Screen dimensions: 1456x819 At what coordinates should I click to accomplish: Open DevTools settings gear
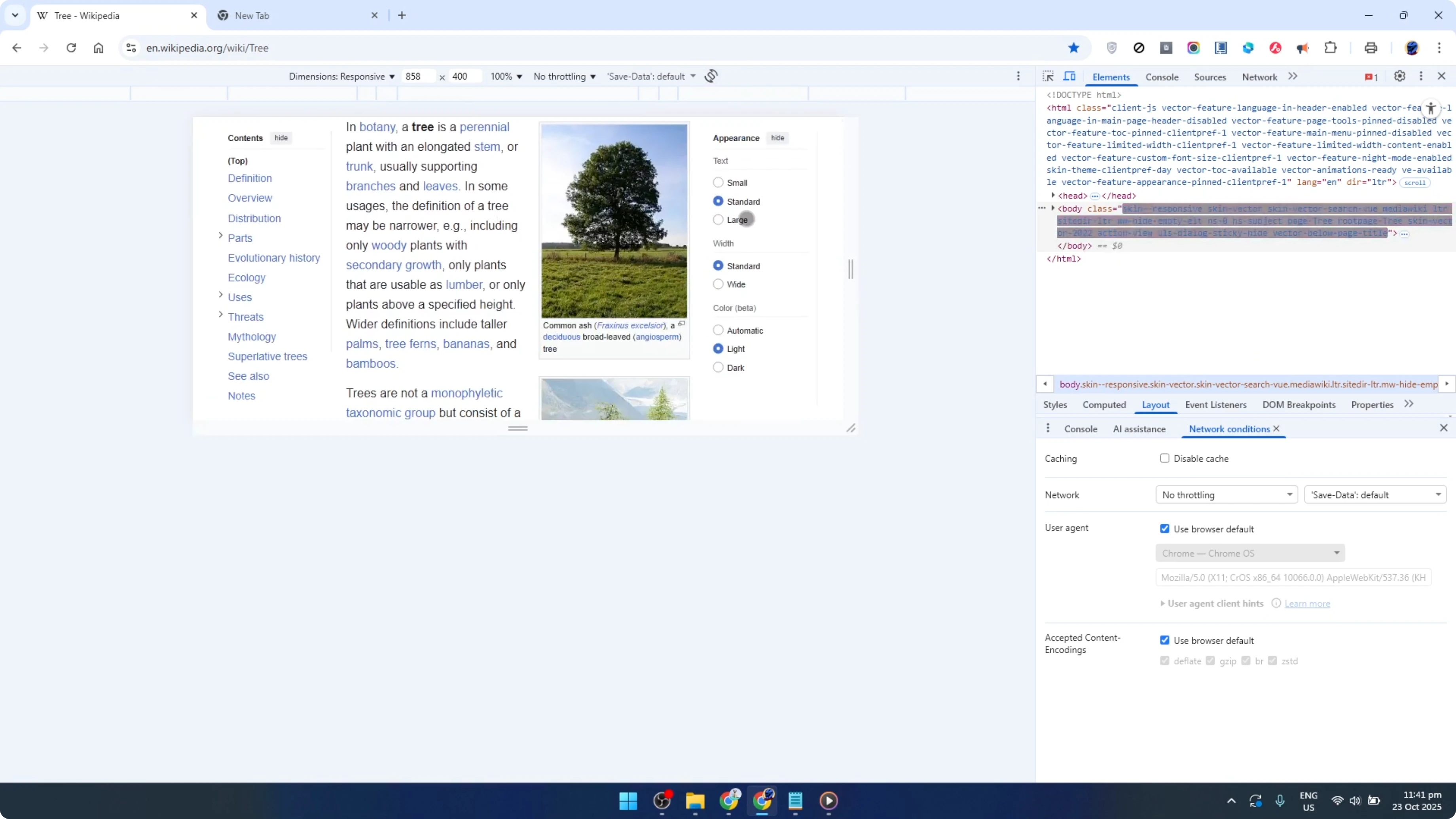tap(1399, 76)
